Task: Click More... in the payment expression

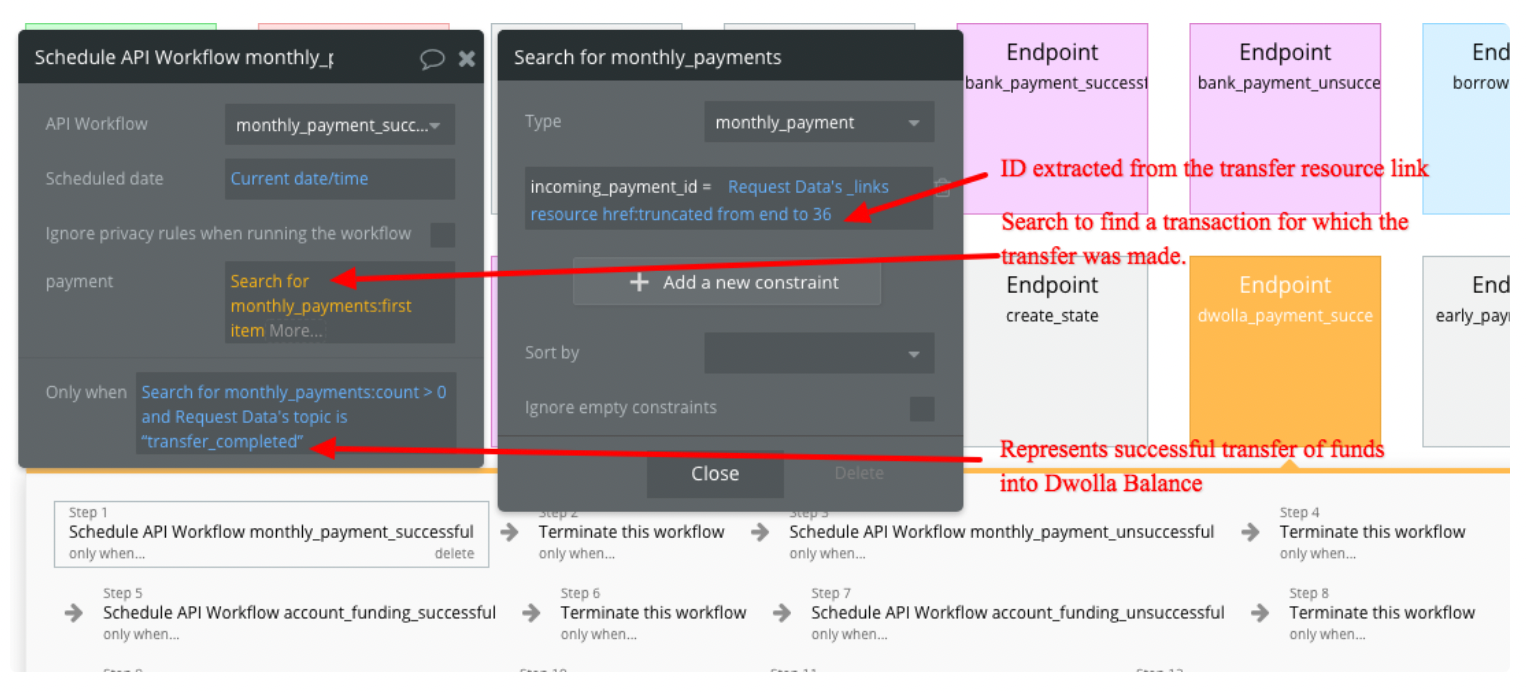Action: pyautogui.click(x=296, y=330)
